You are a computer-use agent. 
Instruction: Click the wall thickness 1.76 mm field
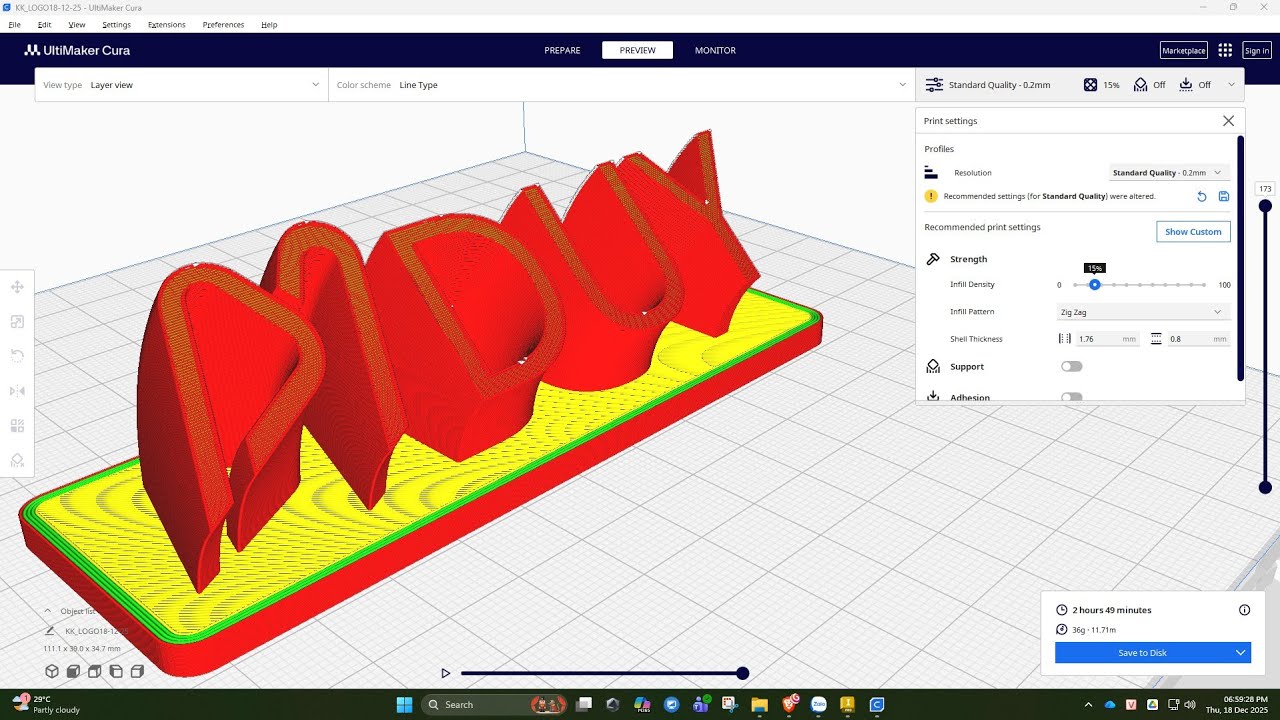point(1107,339)
